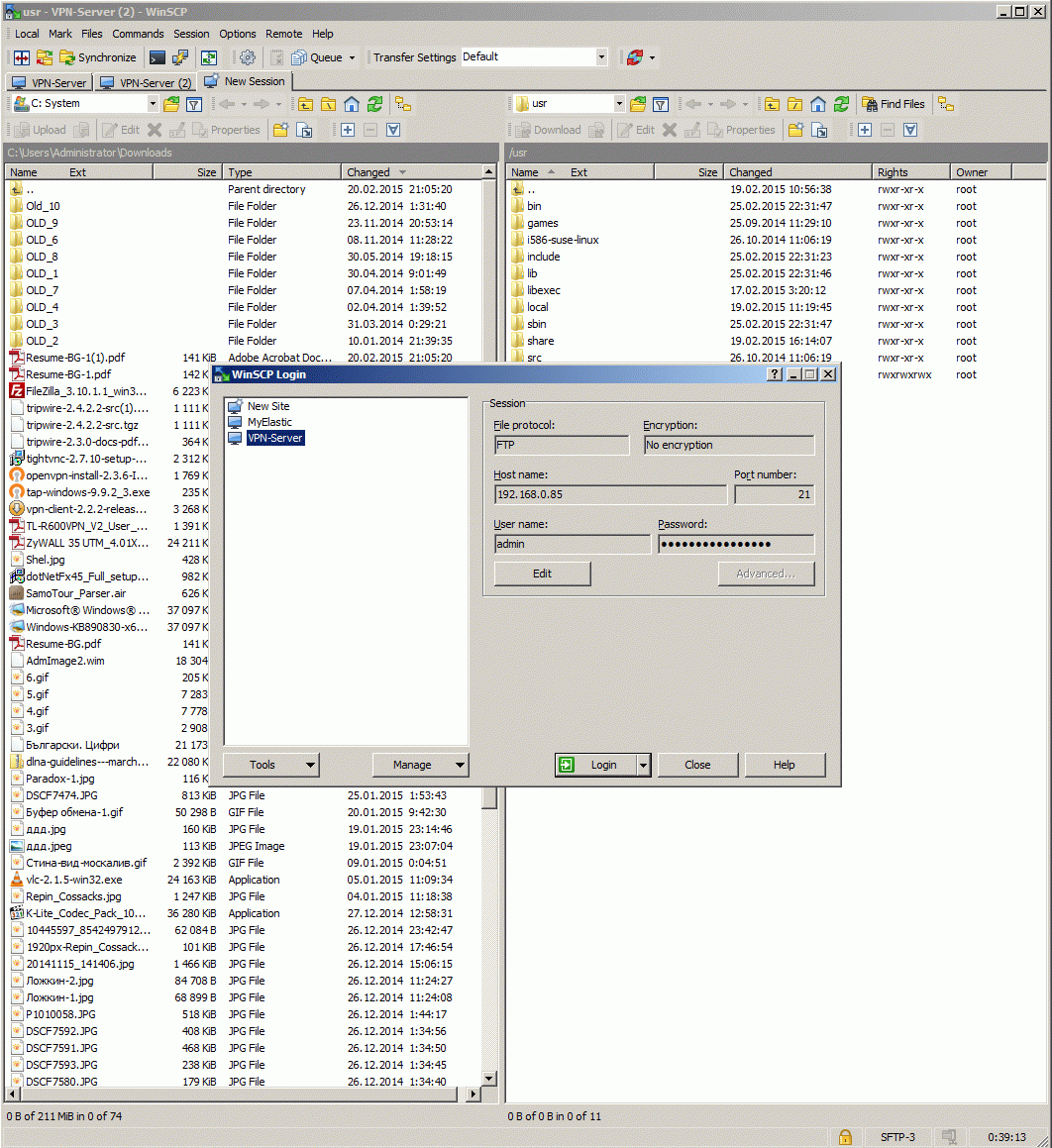Open the Tools dropdown button
The width and height of the screenshot is (1052, 1148).
(270, 765)
